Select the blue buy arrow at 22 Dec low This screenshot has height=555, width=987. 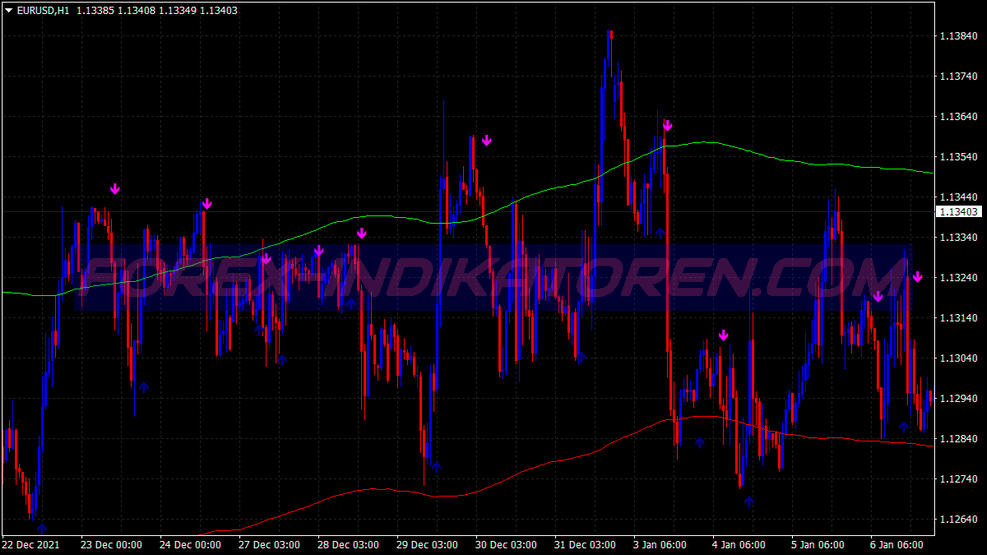(41, 527)
